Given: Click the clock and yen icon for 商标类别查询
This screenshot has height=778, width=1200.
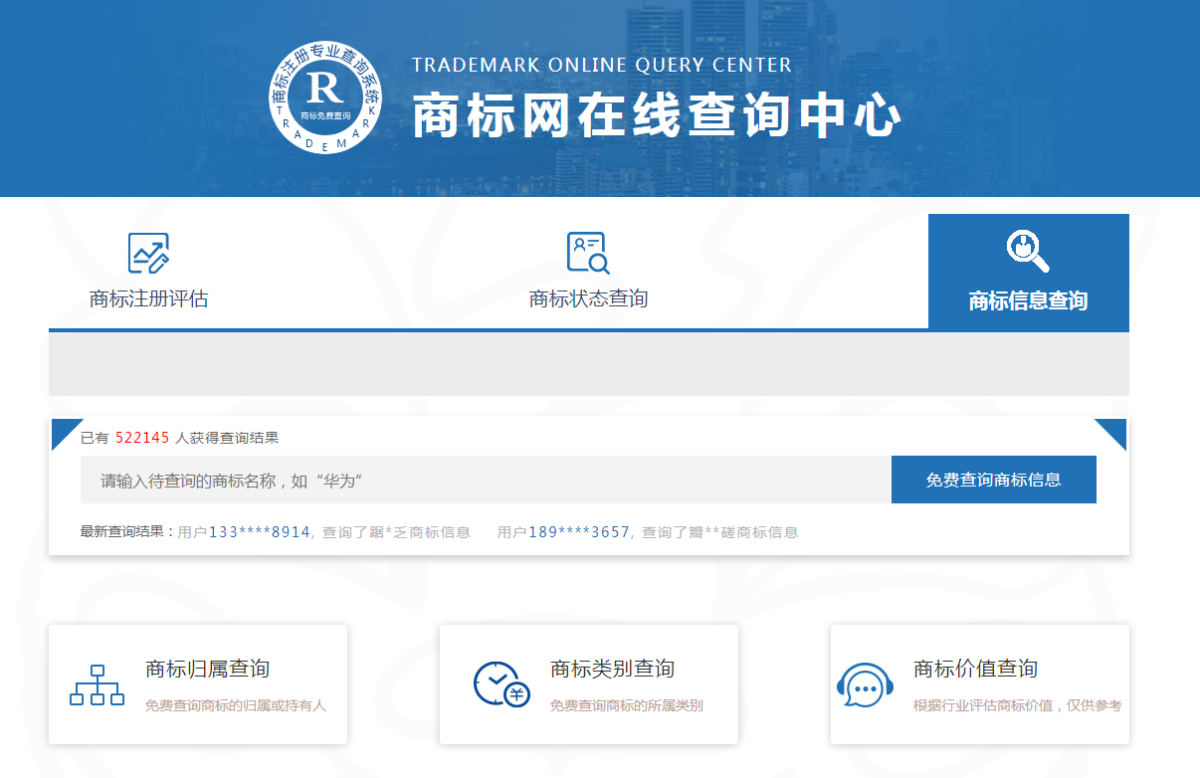Looking at the screenshot, I should click(501, 685).
